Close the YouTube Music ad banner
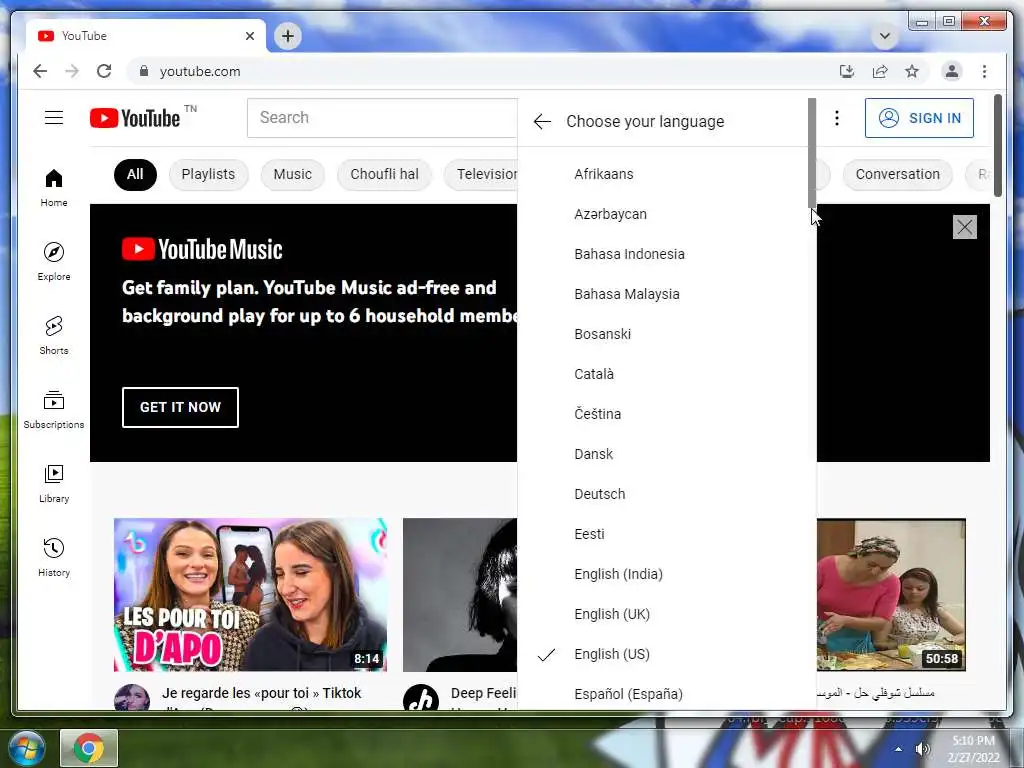This screenshot has height=768, width=1024. click(x=965, y=227)
